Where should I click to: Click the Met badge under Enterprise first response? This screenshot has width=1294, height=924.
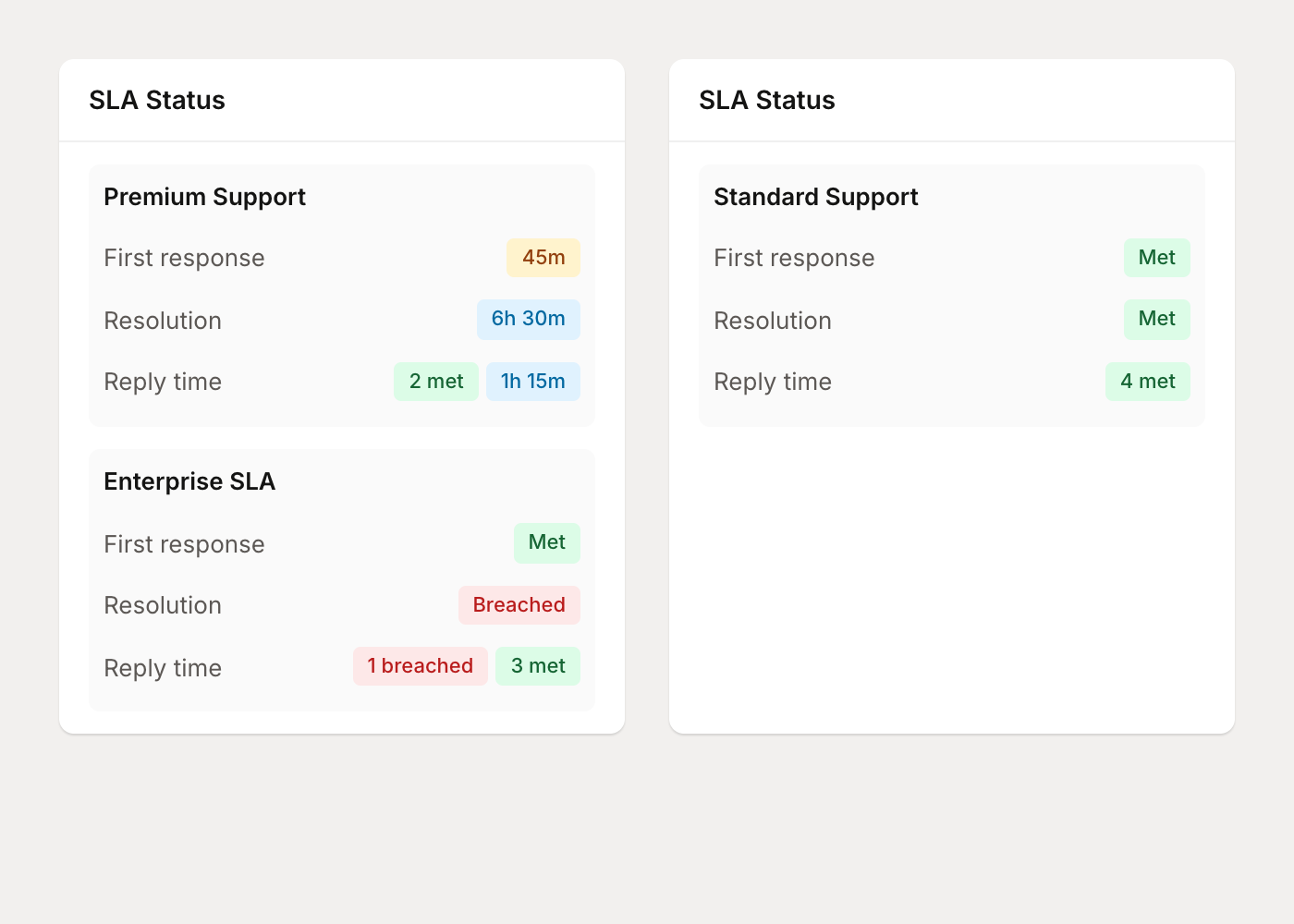(546, 542)
